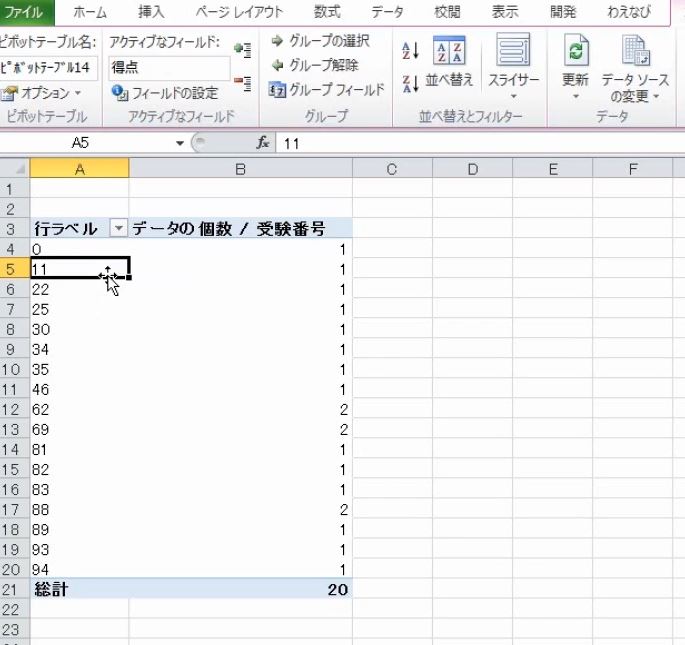Select the cell with row label 0
This screenshot has height=645, width=685.
tap(80, 249)
